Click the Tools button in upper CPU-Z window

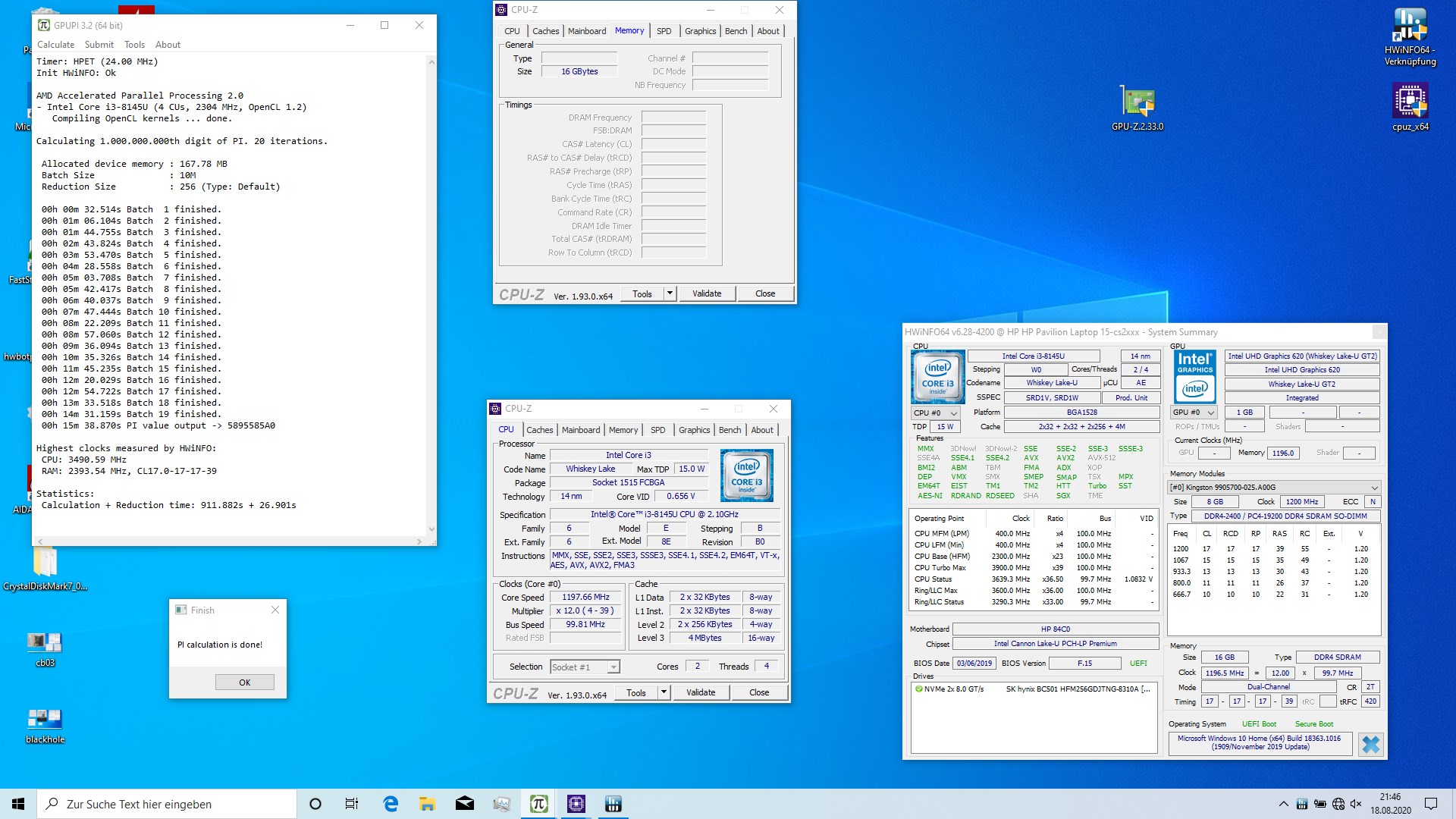[642, 293]
